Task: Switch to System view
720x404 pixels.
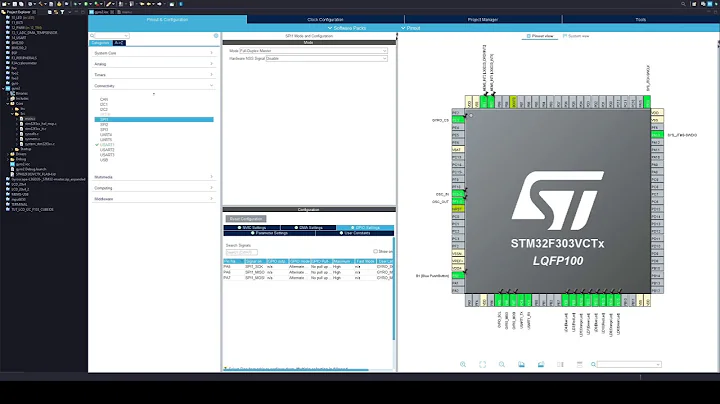Action: (576, 36)
